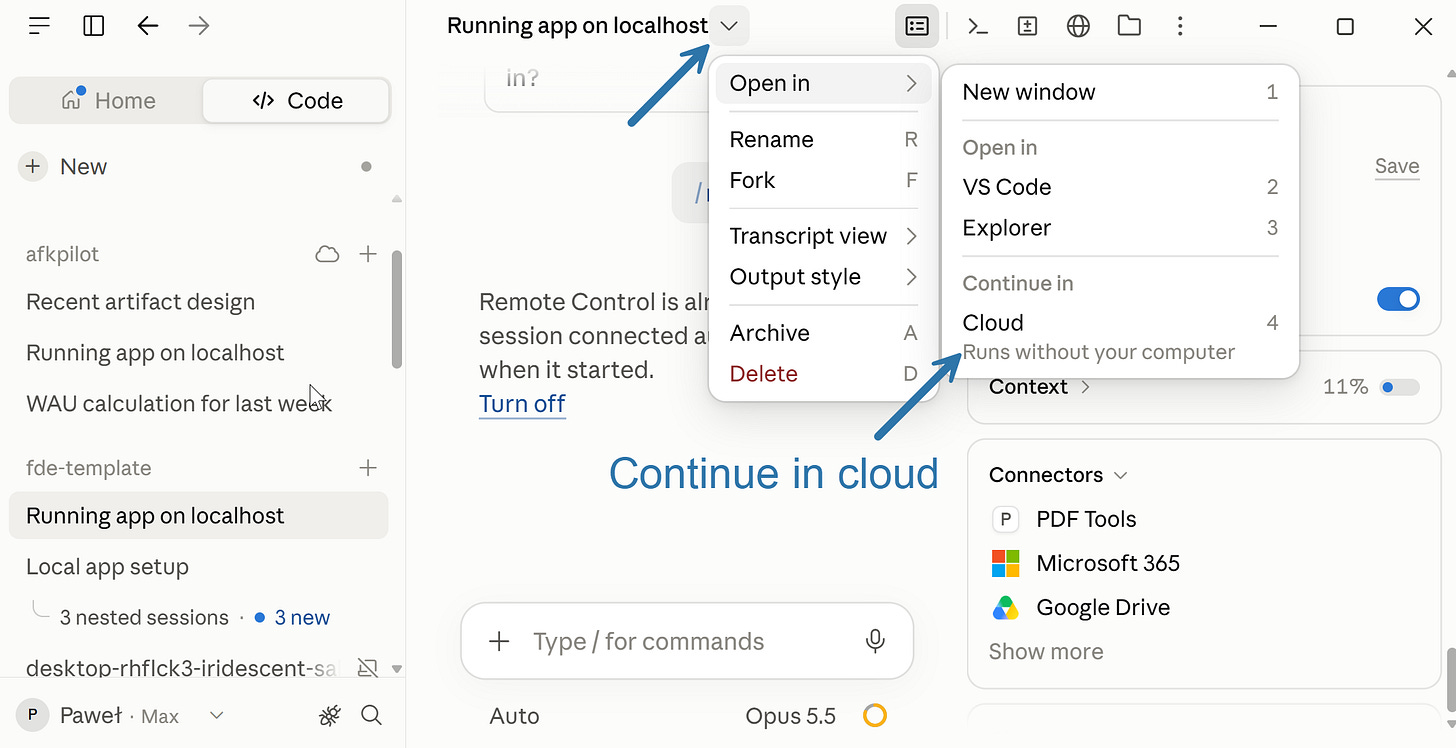This screenshot has width=1456, height=748.
Task: Toggle the sidebar panel icon
Action: click(94, 26)
